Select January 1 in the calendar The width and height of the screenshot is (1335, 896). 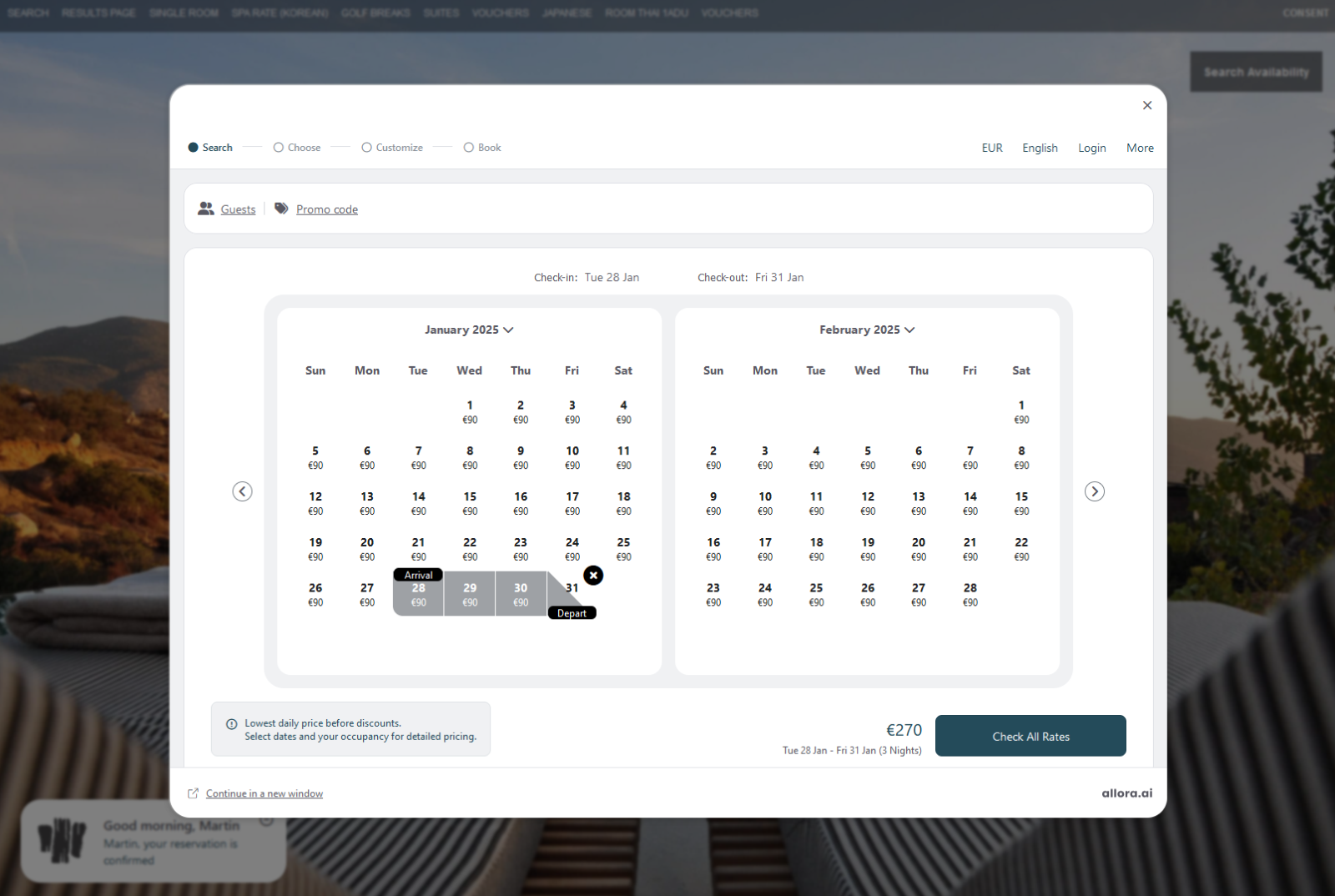tap(470, 411)
